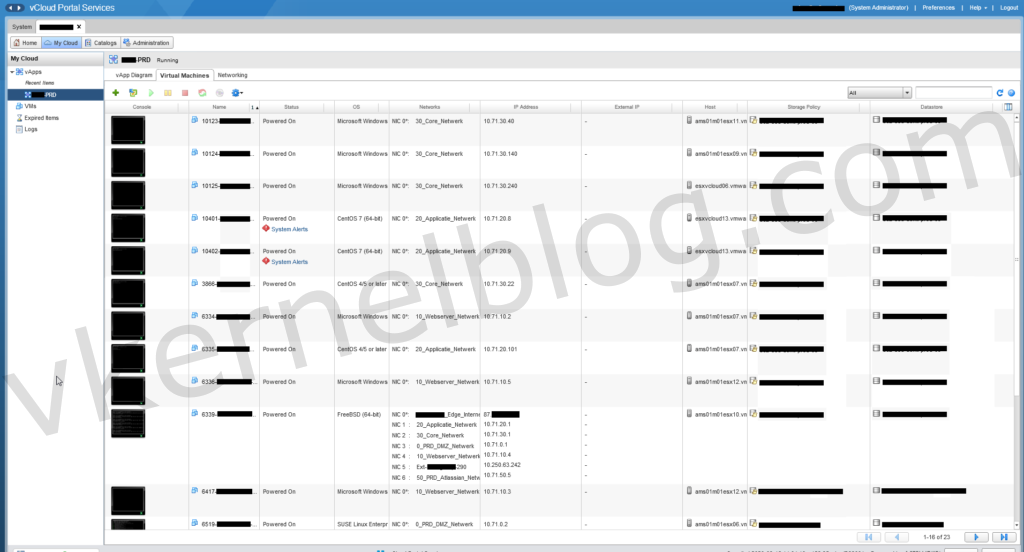
Task: Click scrollbar down arrow of VM list
Action: [1016, 525]
